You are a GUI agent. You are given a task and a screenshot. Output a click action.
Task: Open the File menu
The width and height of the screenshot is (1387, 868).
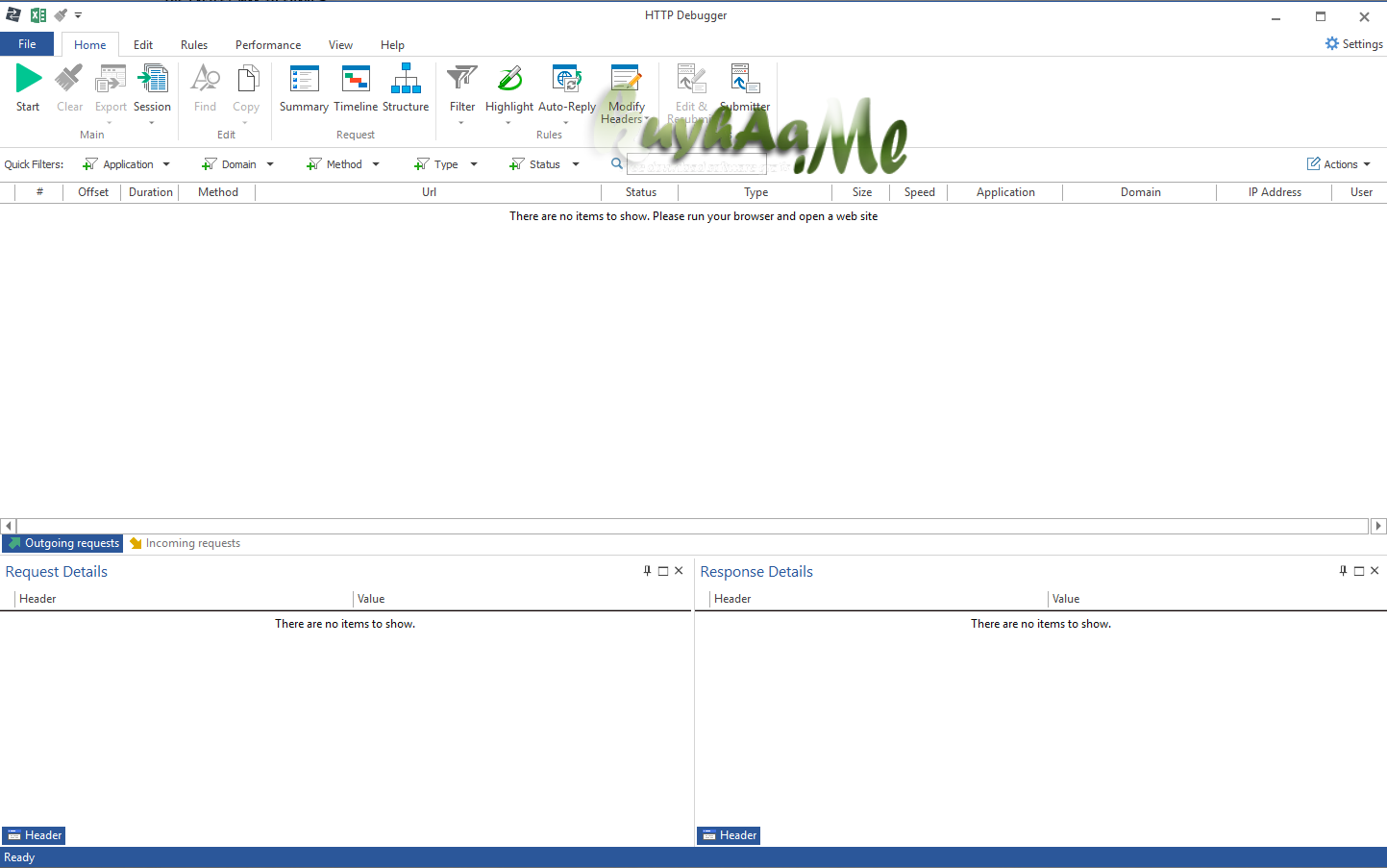click(27, 44)
